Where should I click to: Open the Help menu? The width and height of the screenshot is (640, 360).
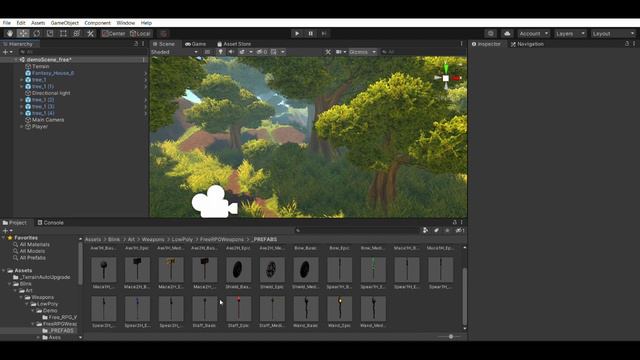[146, 23]
